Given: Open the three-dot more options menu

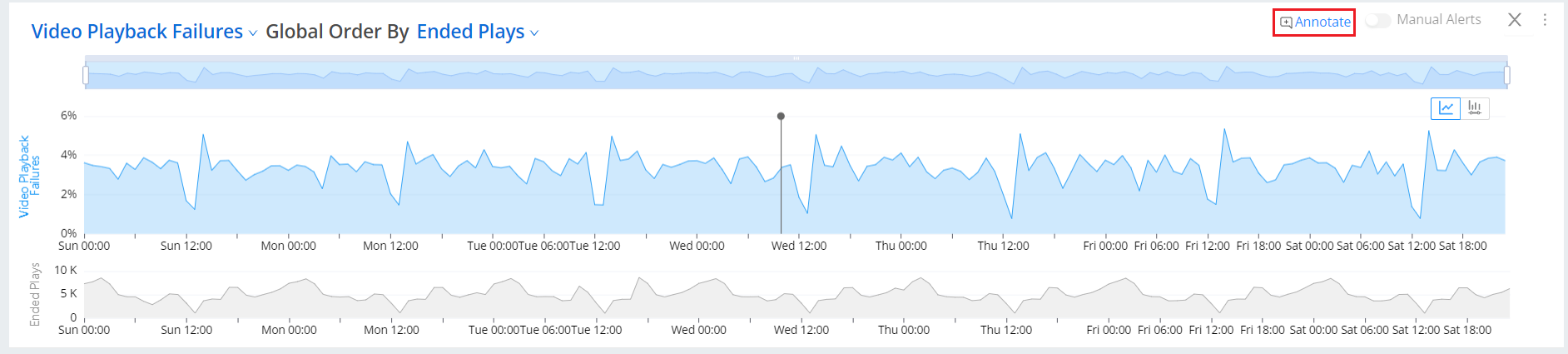Looking at the screenshot, I should click(1545, 20).
